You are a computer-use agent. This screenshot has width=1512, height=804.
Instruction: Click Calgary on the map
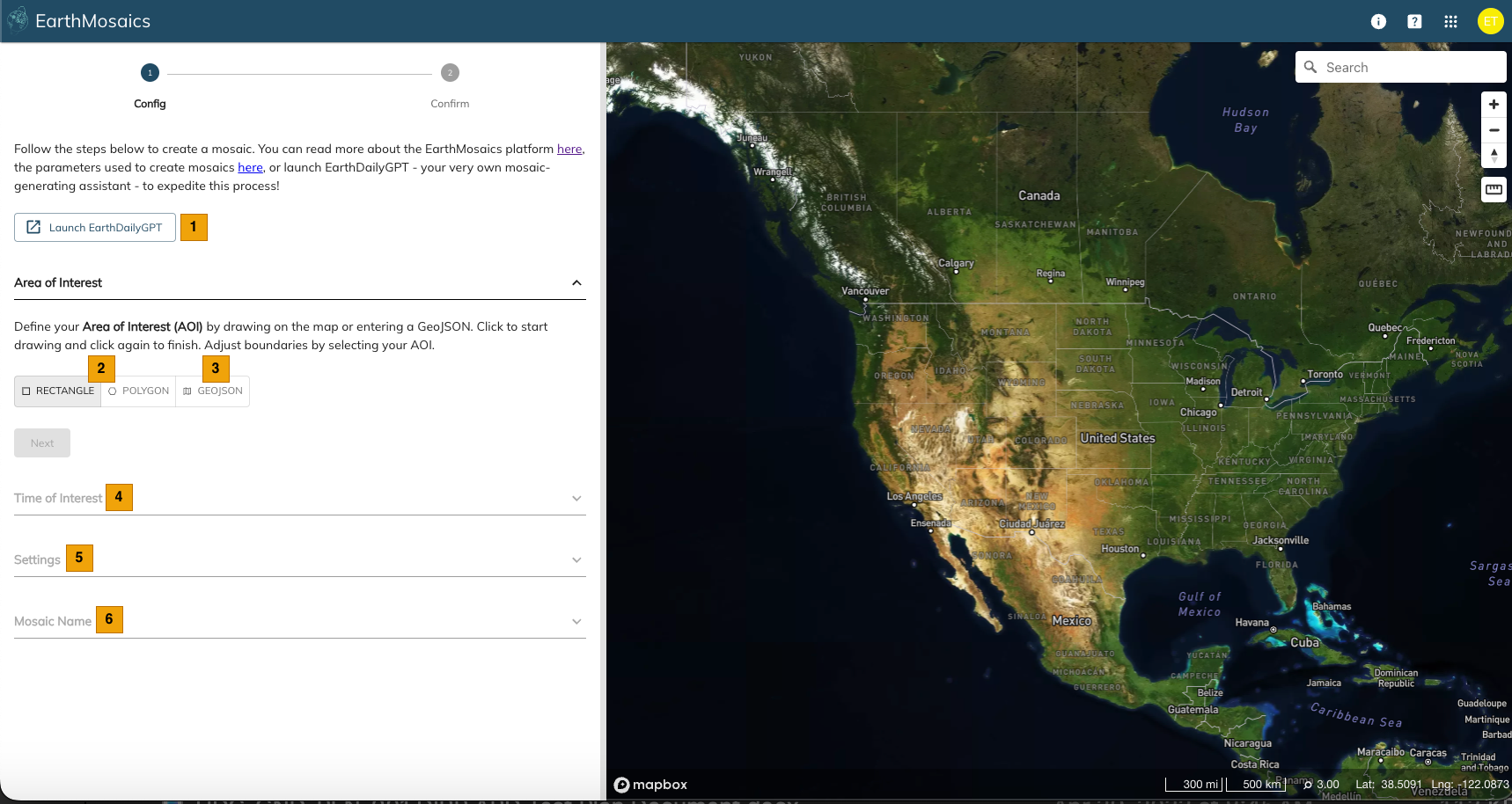956,263
